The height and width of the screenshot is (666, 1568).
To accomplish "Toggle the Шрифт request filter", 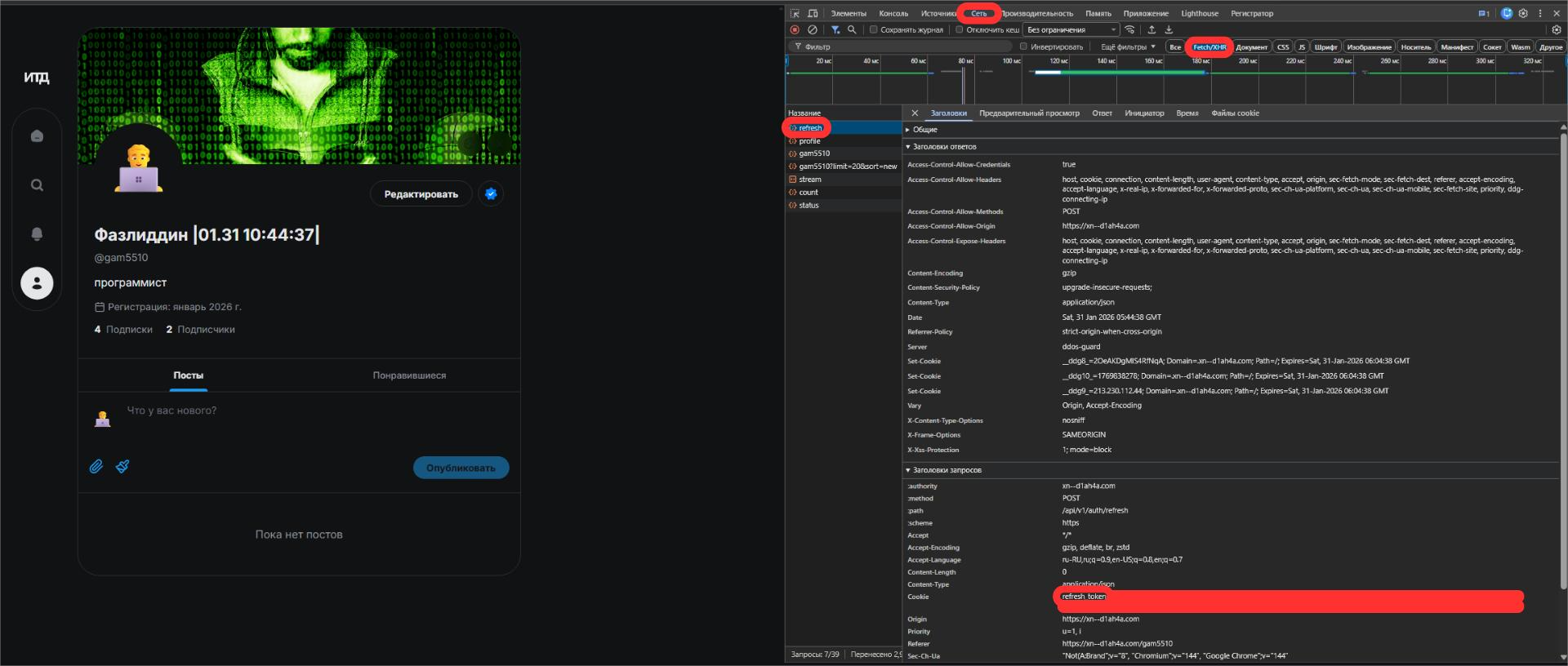I will (x=1326, y=47).
